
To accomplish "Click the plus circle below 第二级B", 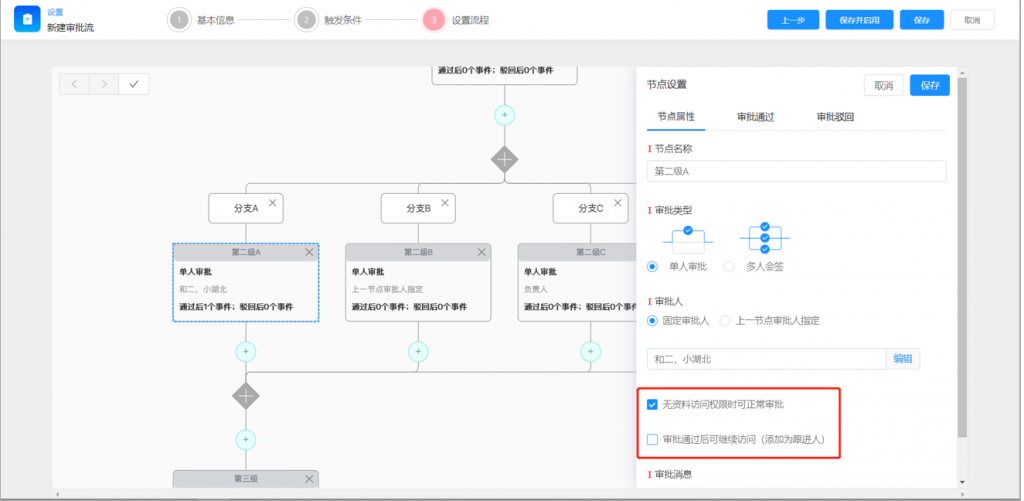I will click(418, 351).
